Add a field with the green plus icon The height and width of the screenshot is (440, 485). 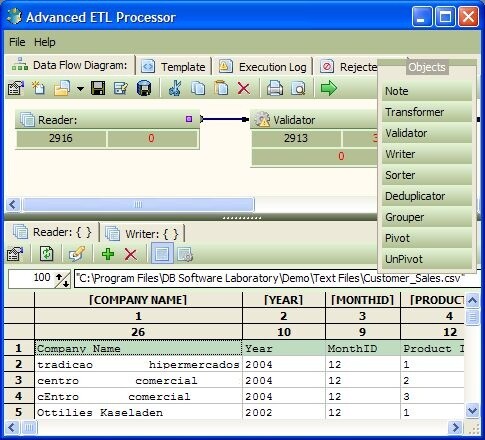coord(108,254)
